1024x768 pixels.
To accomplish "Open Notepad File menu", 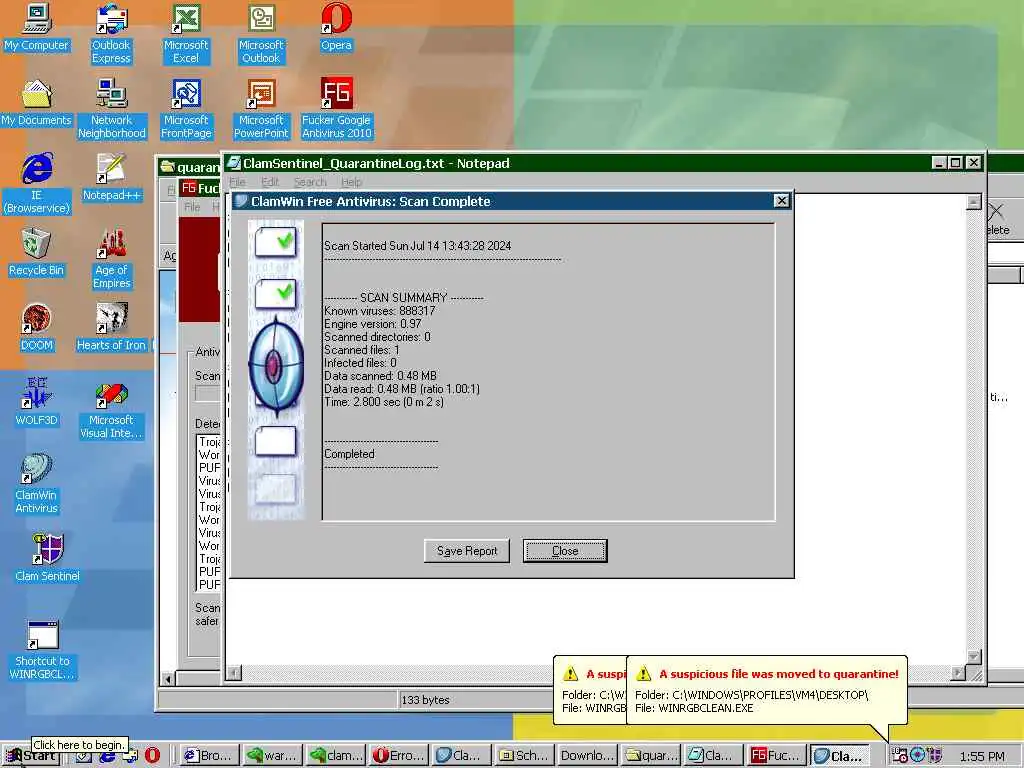I will (237, 182).
